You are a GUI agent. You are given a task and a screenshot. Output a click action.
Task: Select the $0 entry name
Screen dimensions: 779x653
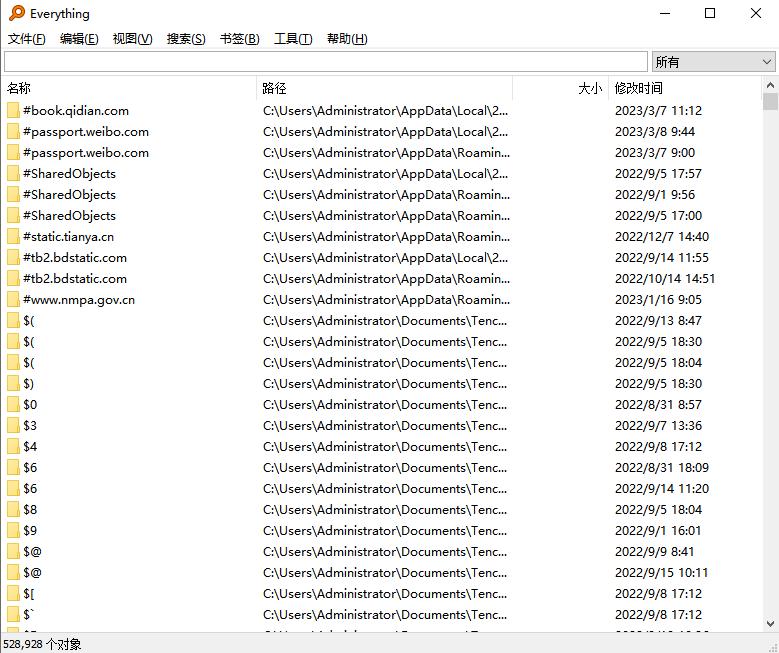tap(30, 405)
